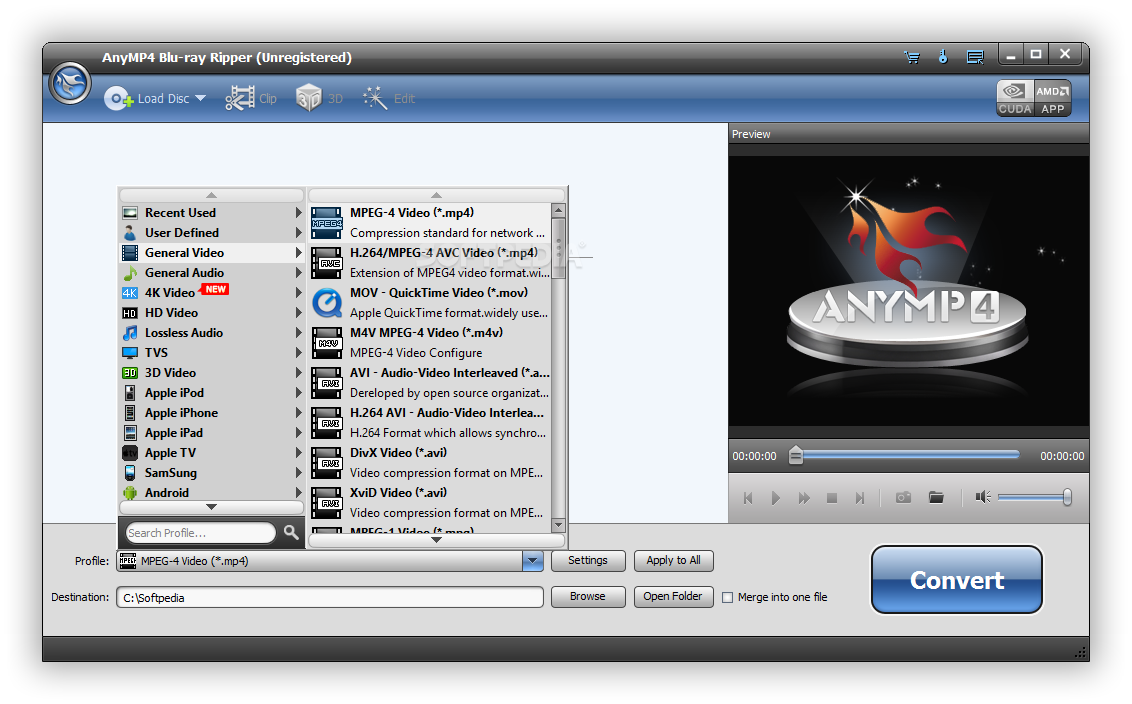Choose AVI Audio-Video Interleaved format
1132x704 pixels.
pyautogui.click(x=430, y=383)
